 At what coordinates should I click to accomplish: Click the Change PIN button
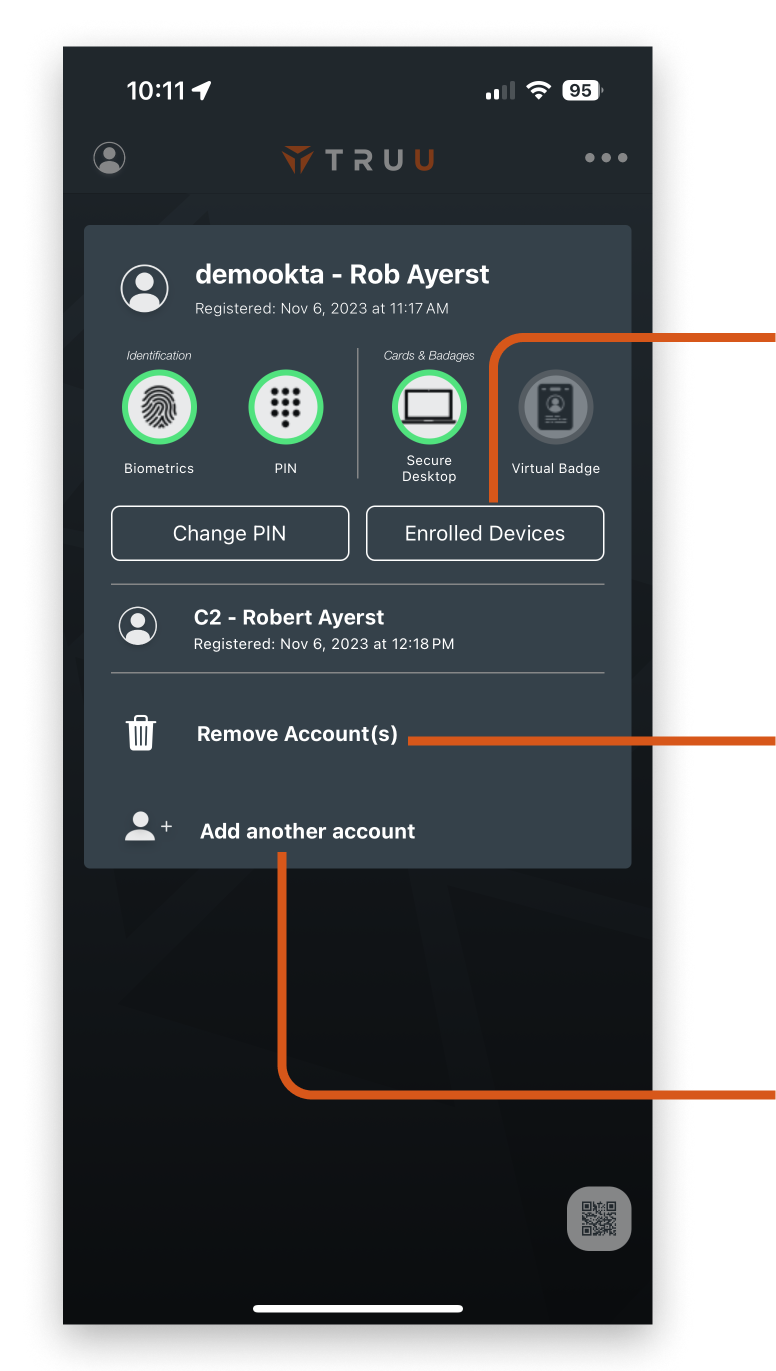230,533
